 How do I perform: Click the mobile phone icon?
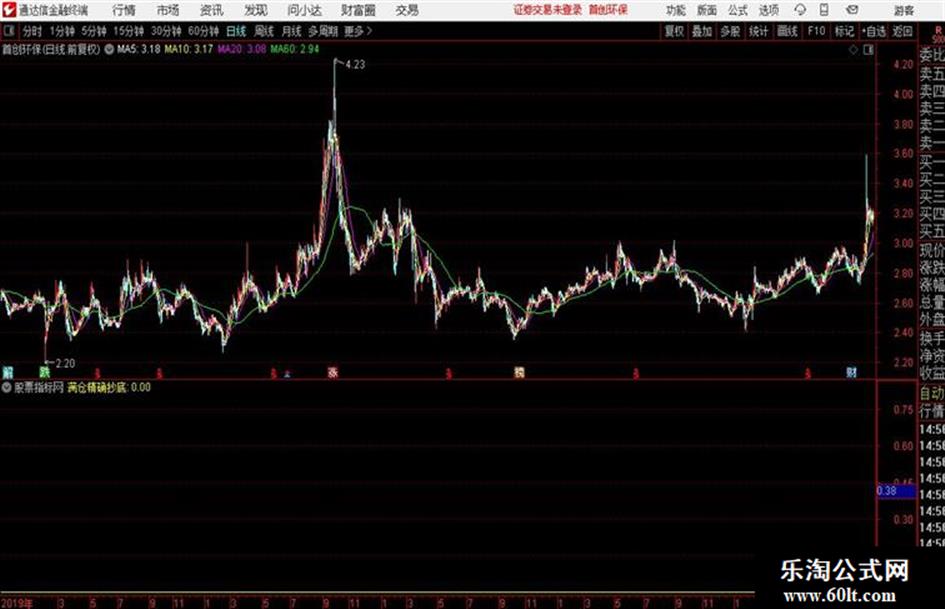[x=824, y=10]
